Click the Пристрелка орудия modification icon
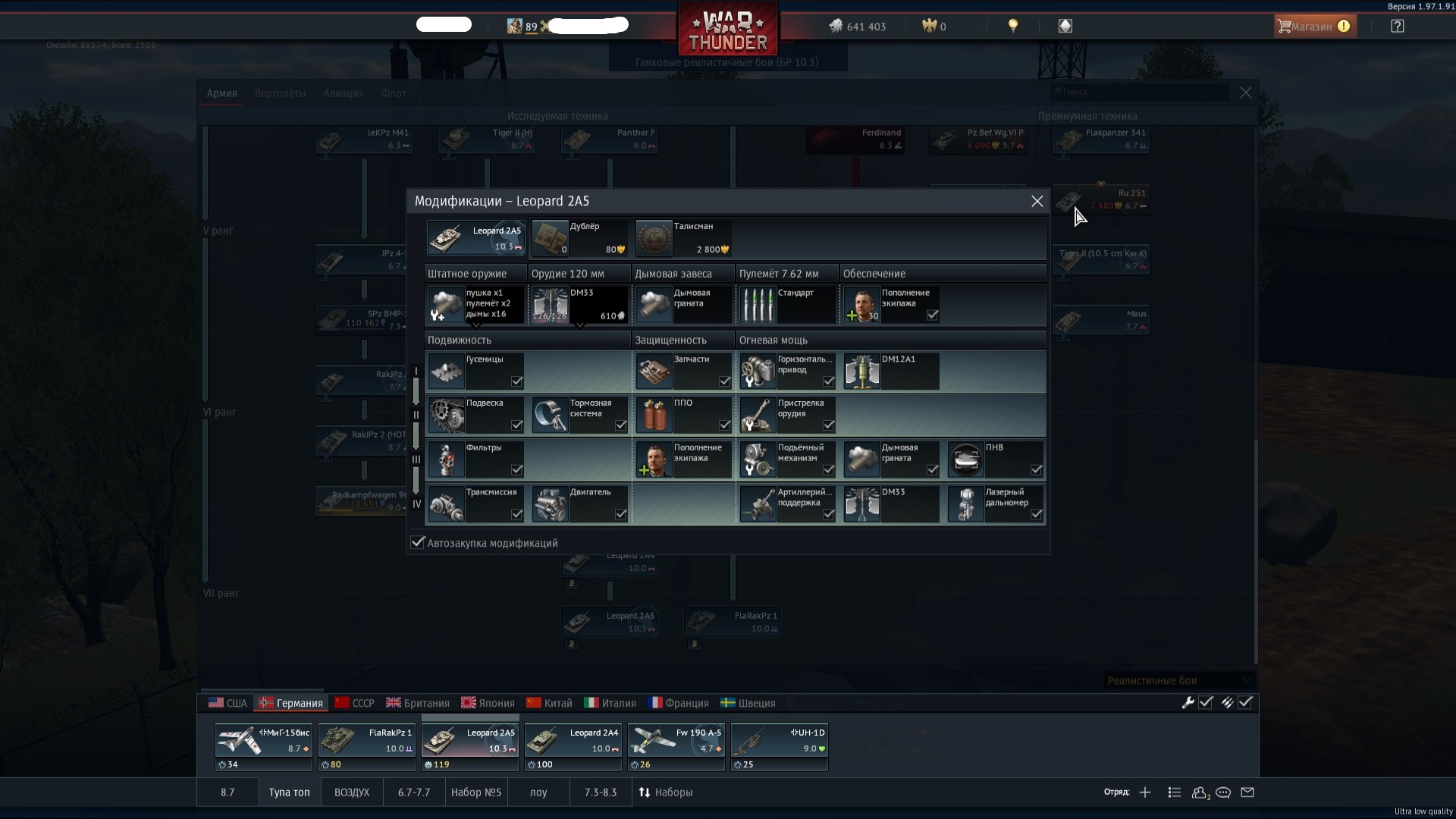 point(758,416)
